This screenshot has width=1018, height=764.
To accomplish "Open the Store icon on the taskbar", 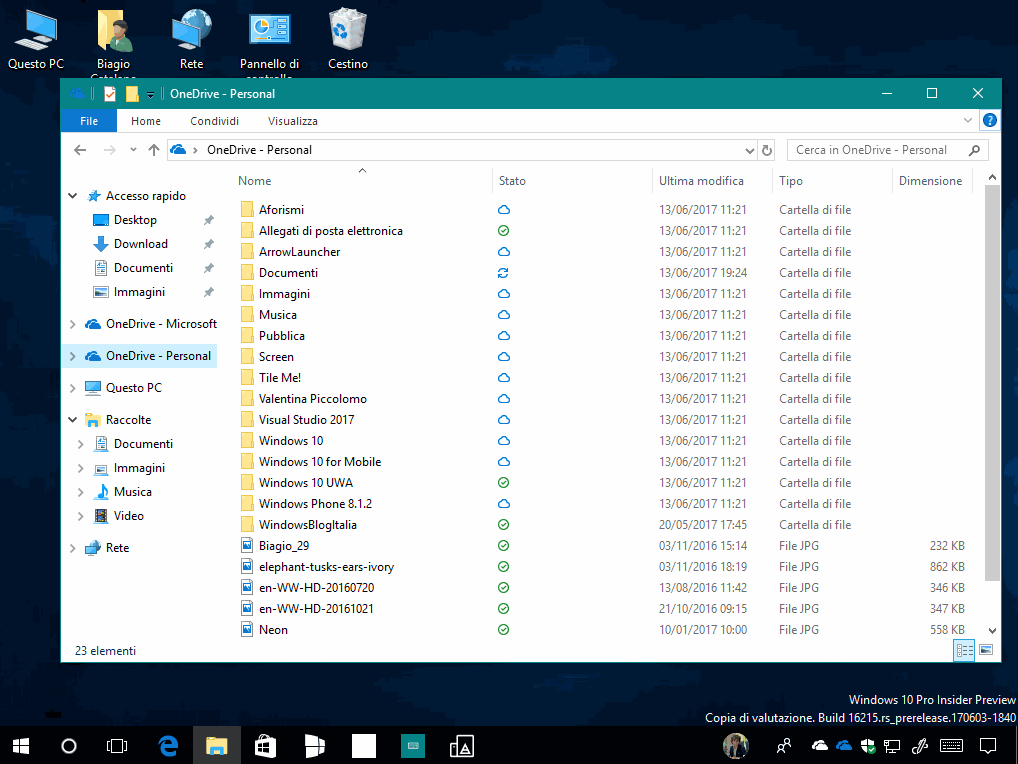I will [x=265, y=746].
